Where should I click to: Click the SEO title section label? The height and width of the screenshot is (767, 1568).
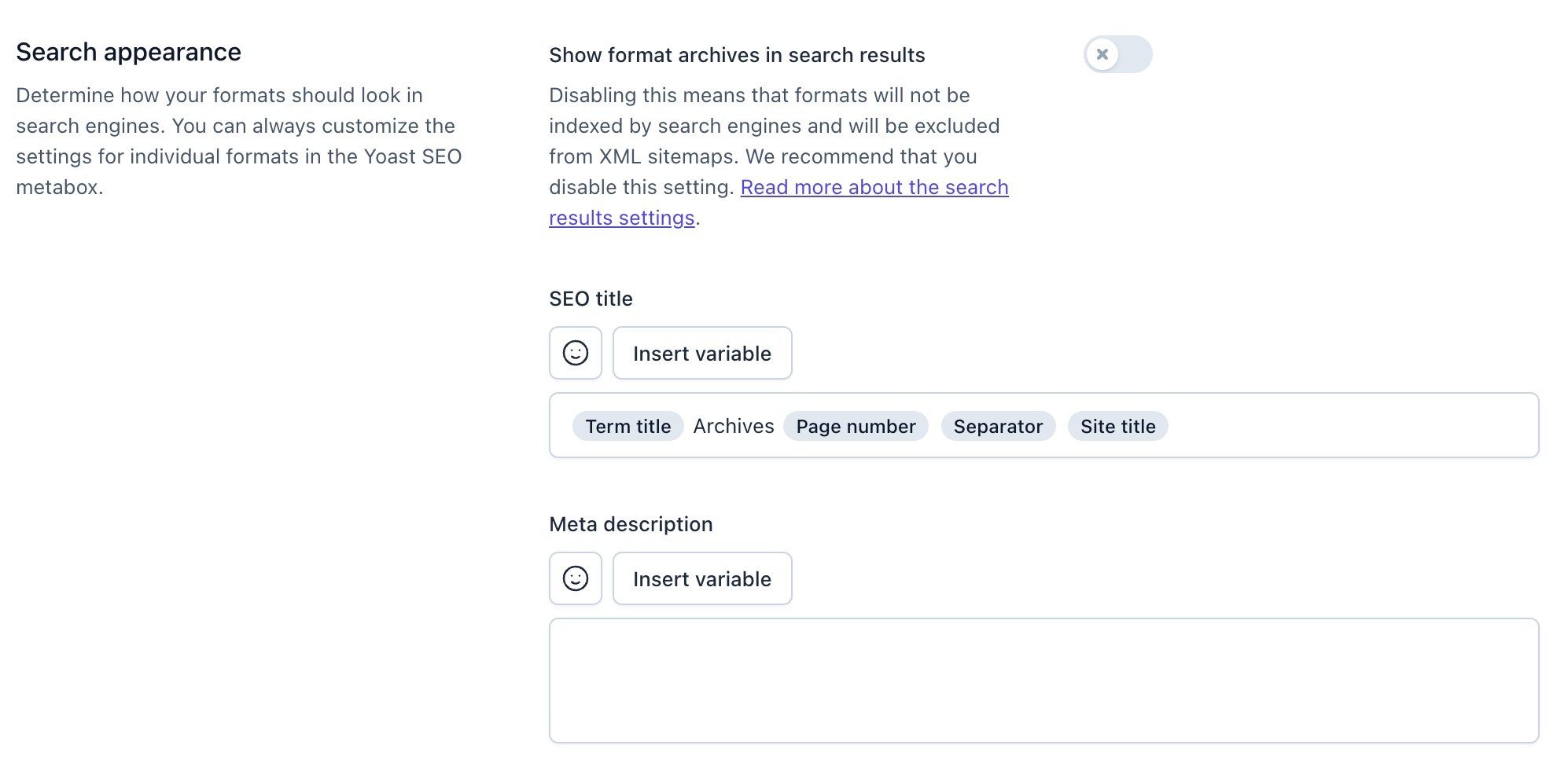click(x=591, y=299)
